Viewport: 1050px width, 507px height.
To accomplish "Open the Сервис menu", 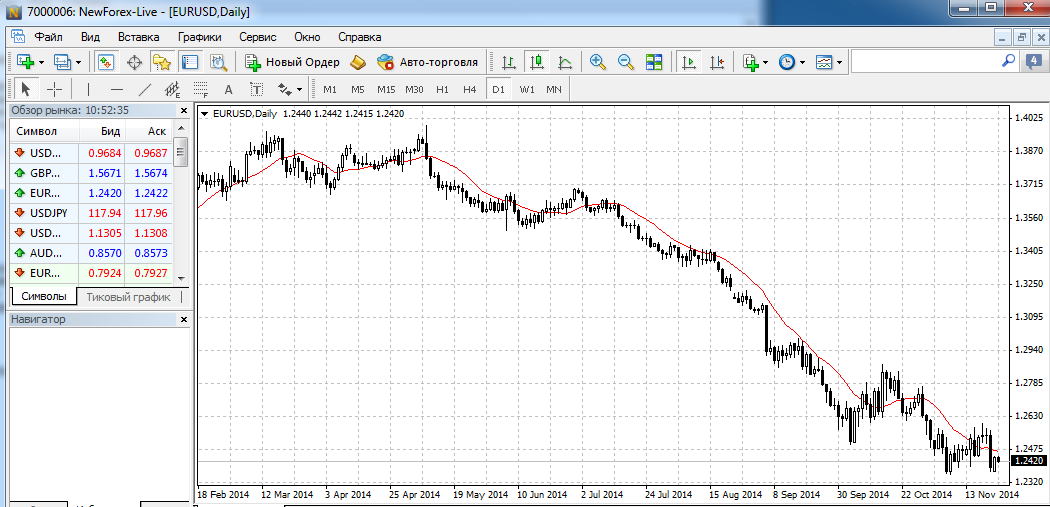I will (256, 36).
